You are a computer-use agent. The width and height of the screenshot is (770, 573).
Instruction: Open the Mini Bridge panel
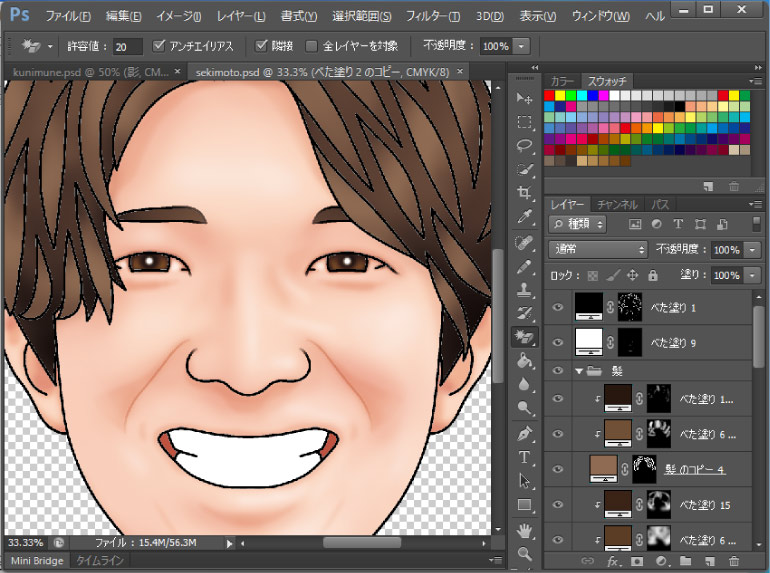[36, 561]
